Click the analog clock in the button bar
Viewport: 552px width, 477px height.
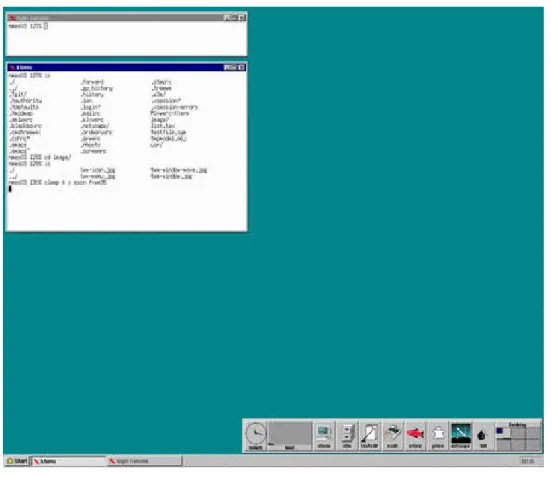point(256,435)
